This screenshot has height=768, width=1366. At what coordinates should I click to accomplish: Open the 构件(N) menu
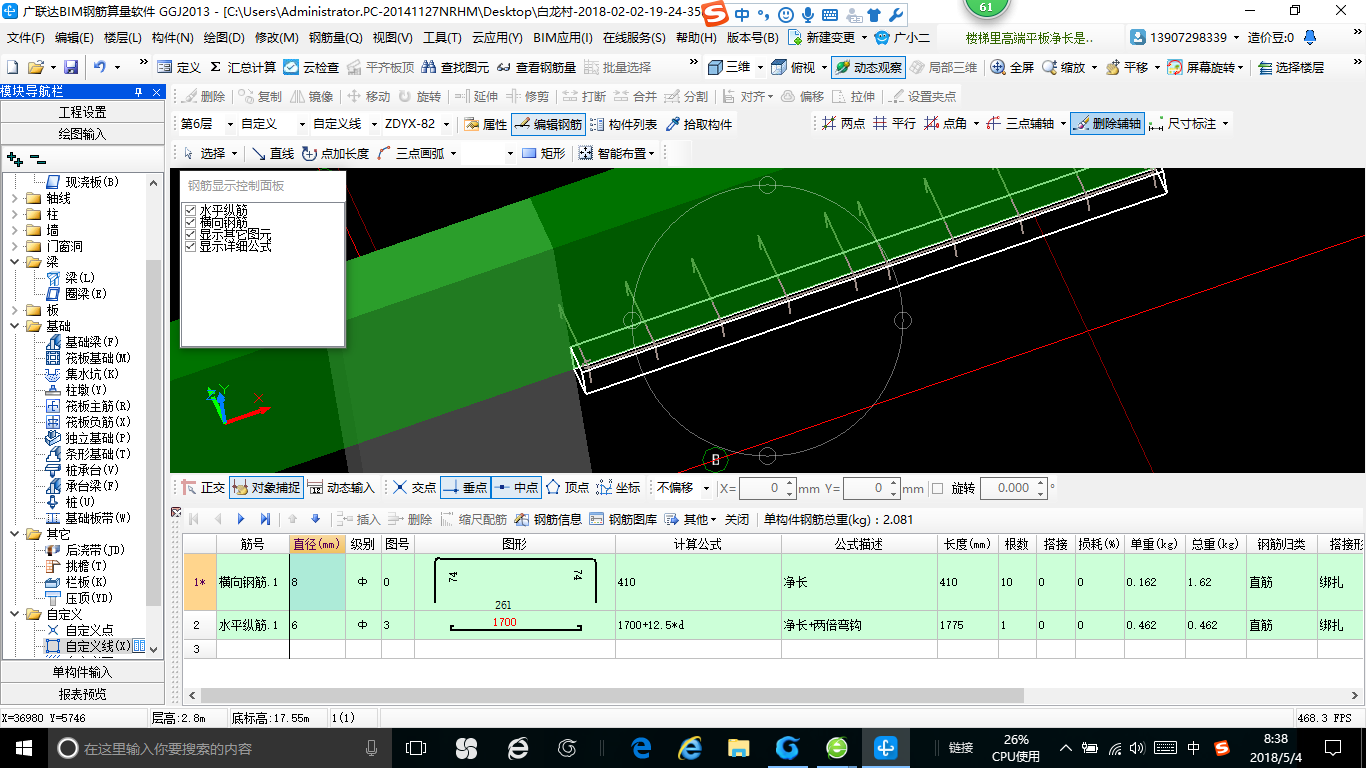(x=172, y=38)
